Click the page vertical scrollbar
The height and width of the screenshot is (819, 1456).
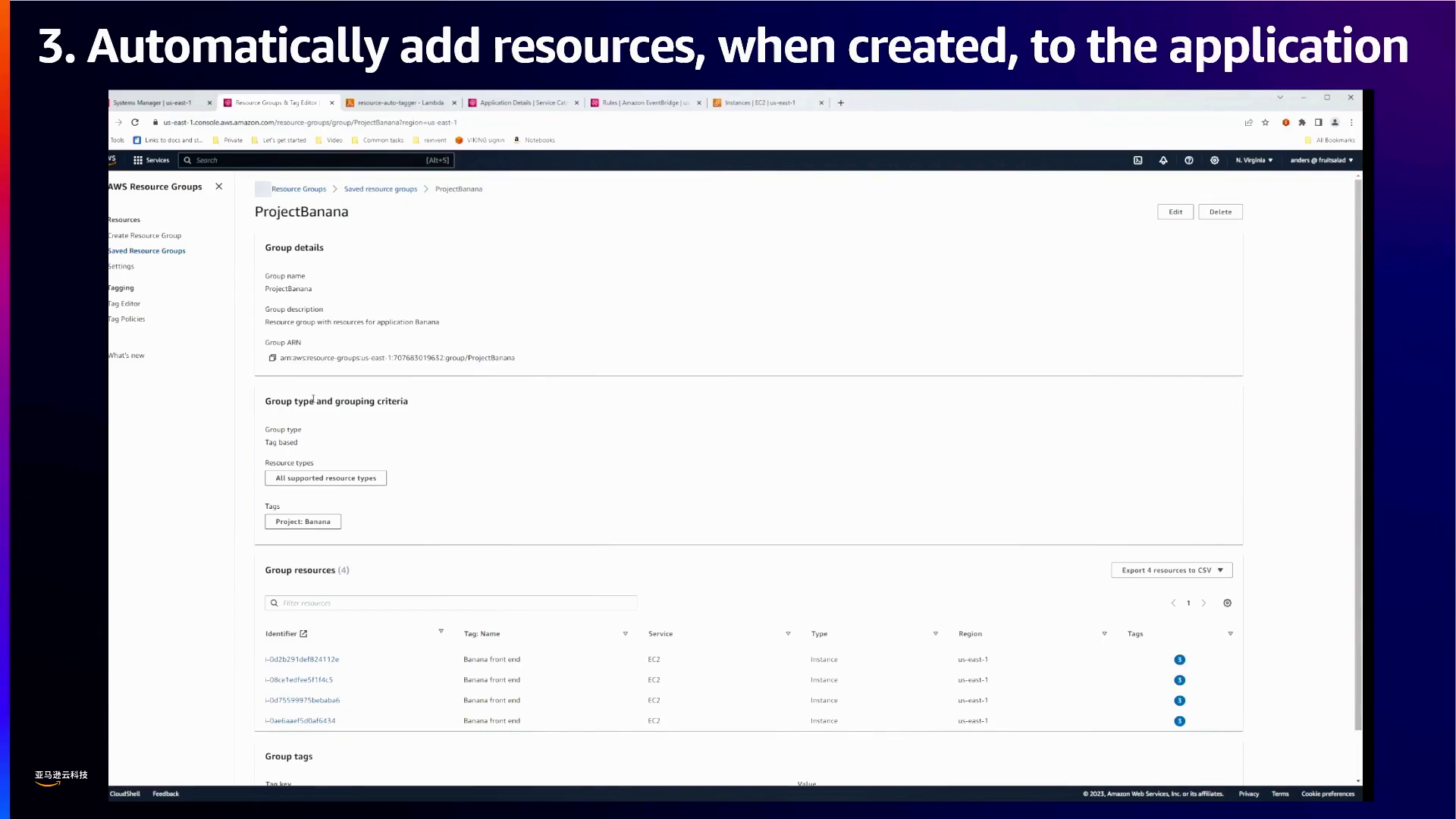tap(1358, 455)
